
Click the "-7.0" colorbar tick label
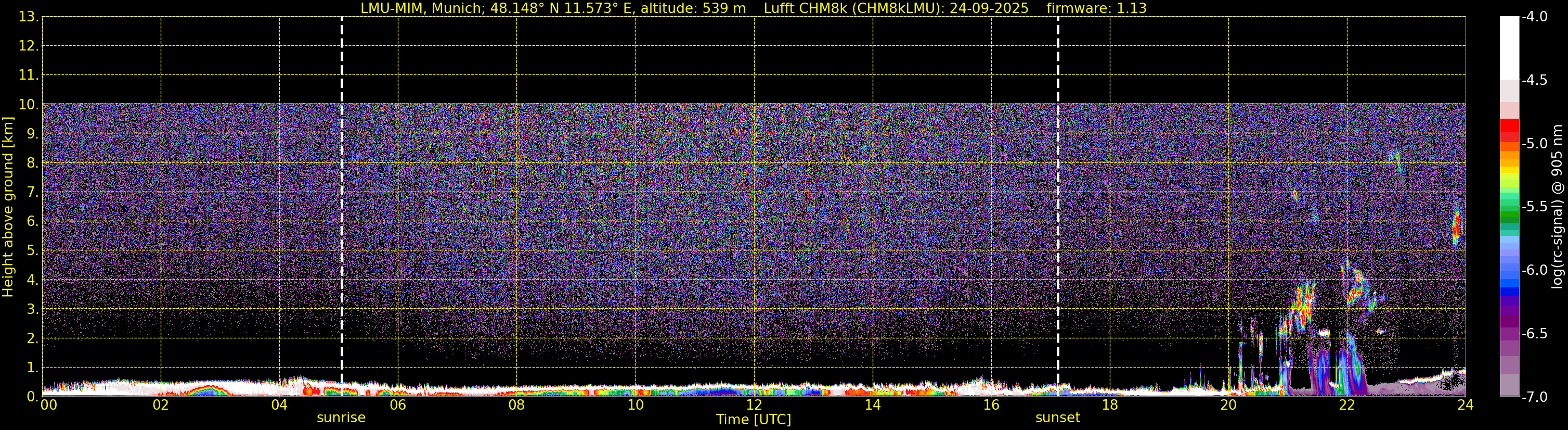click(x=1535, y=397)
